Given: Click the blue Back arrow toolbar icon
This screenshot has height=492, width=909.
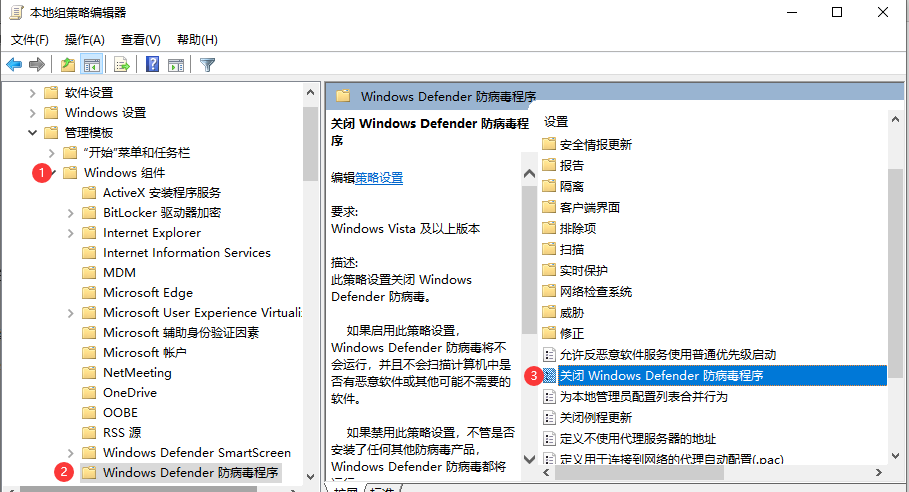Looking at the screenshot, I should [14, 64].
